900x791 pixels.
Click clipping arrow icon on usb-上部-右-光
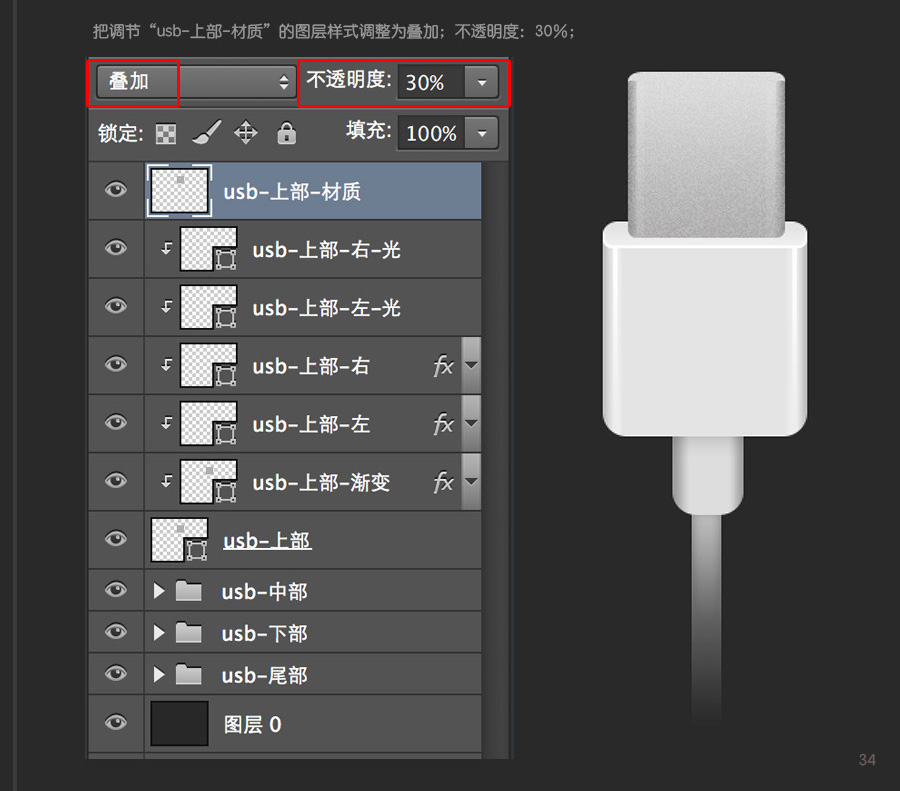click(166, 249)
